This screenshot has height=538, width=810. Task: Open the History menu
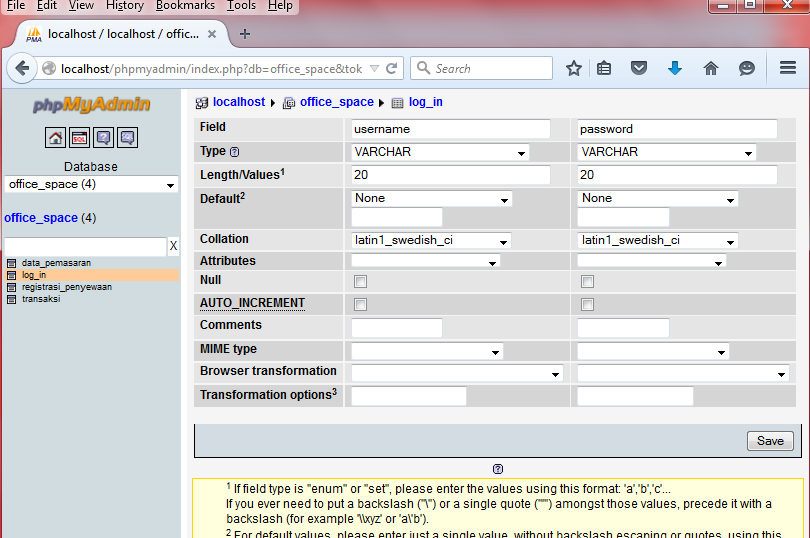[124, 6]
